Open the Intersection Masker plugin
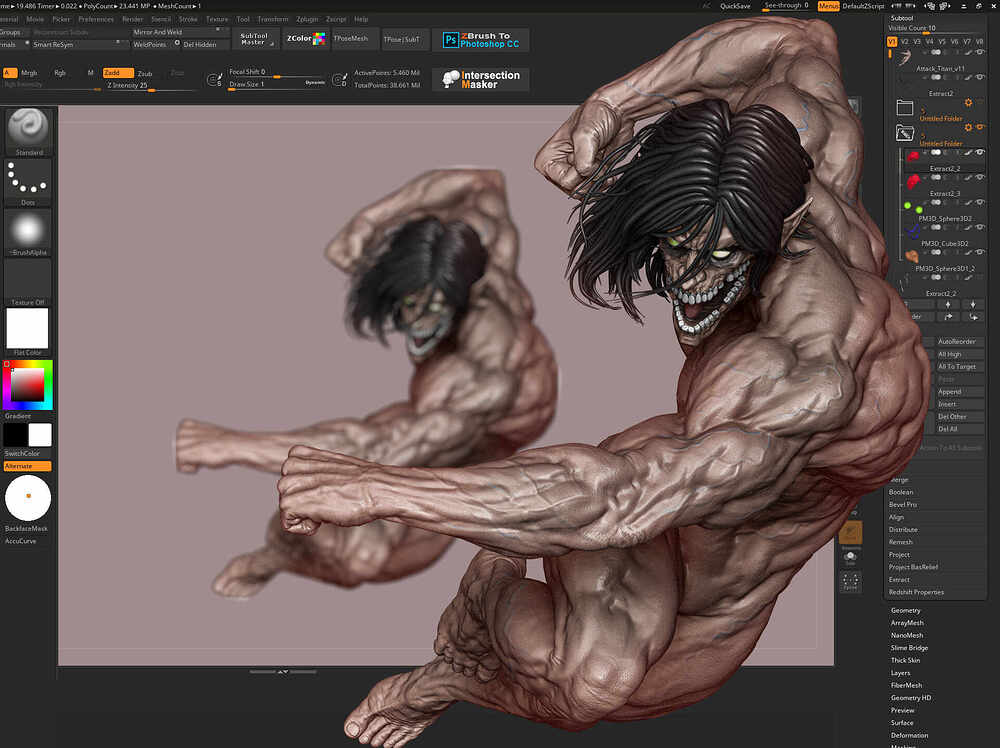 point(481,80)
